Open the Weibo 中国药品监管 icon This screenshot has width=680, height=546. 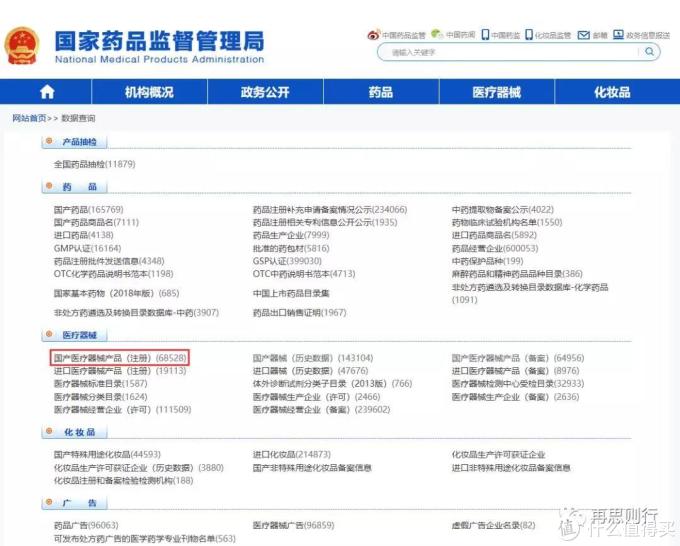(x=373, y=35)
